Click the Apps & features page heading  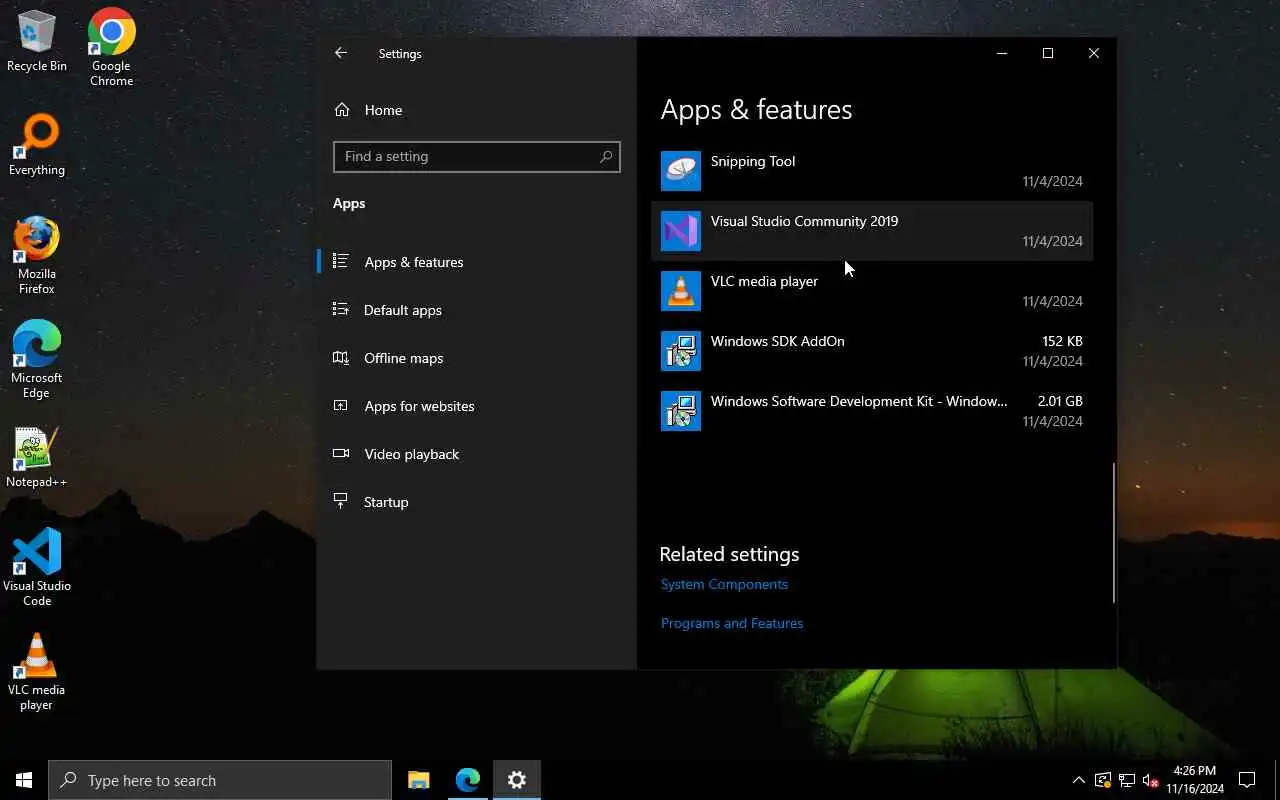[x=756, y=110]
